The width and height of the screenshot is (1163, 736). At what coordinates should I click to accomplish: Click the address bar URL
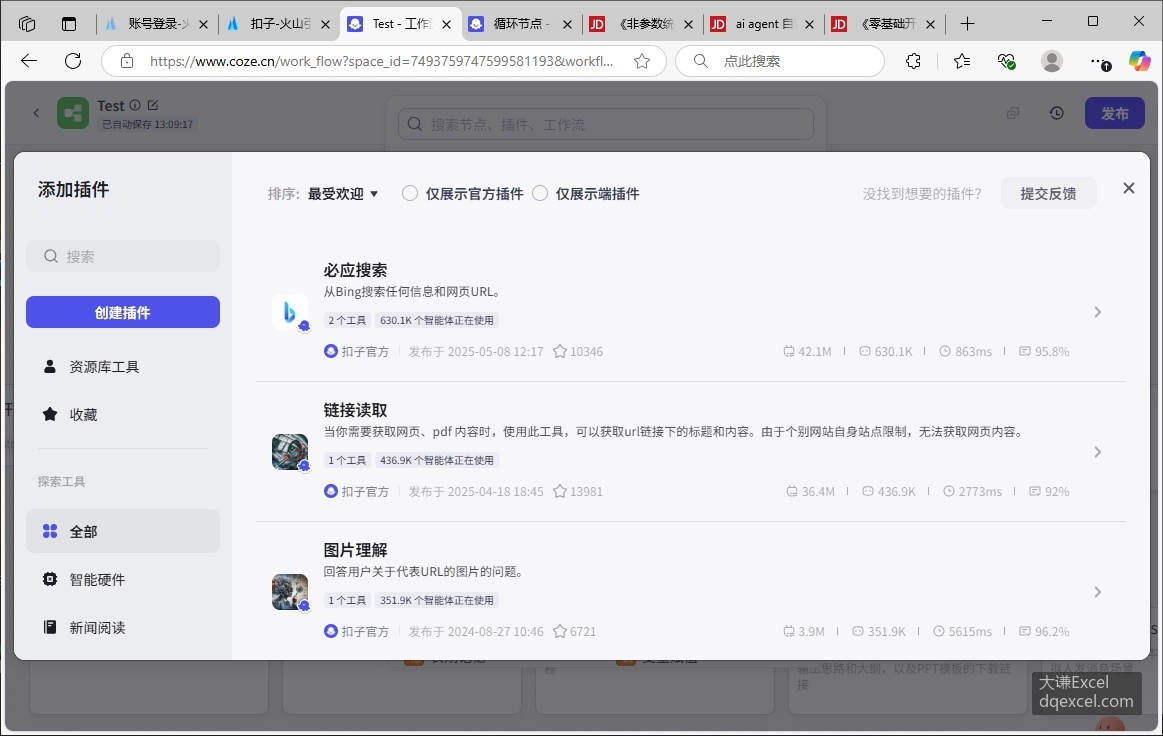click(381, 61)
